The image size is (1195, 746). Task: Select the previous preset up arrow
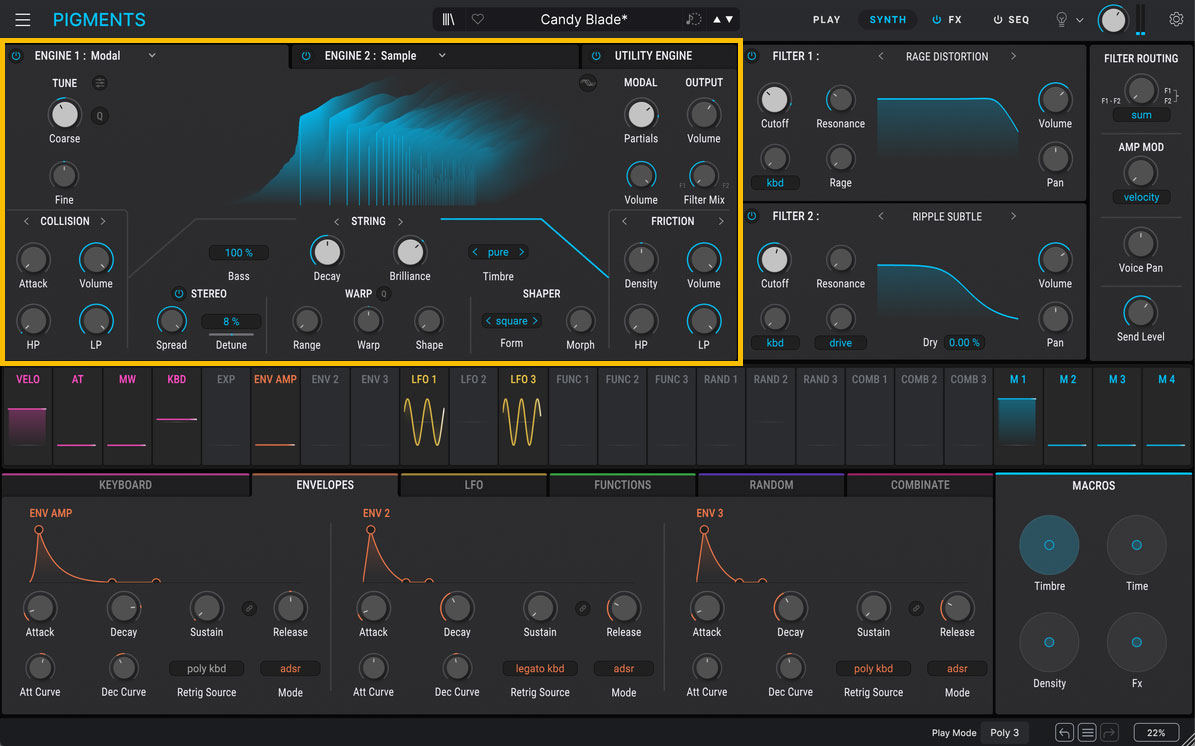(x=716, y=19)
